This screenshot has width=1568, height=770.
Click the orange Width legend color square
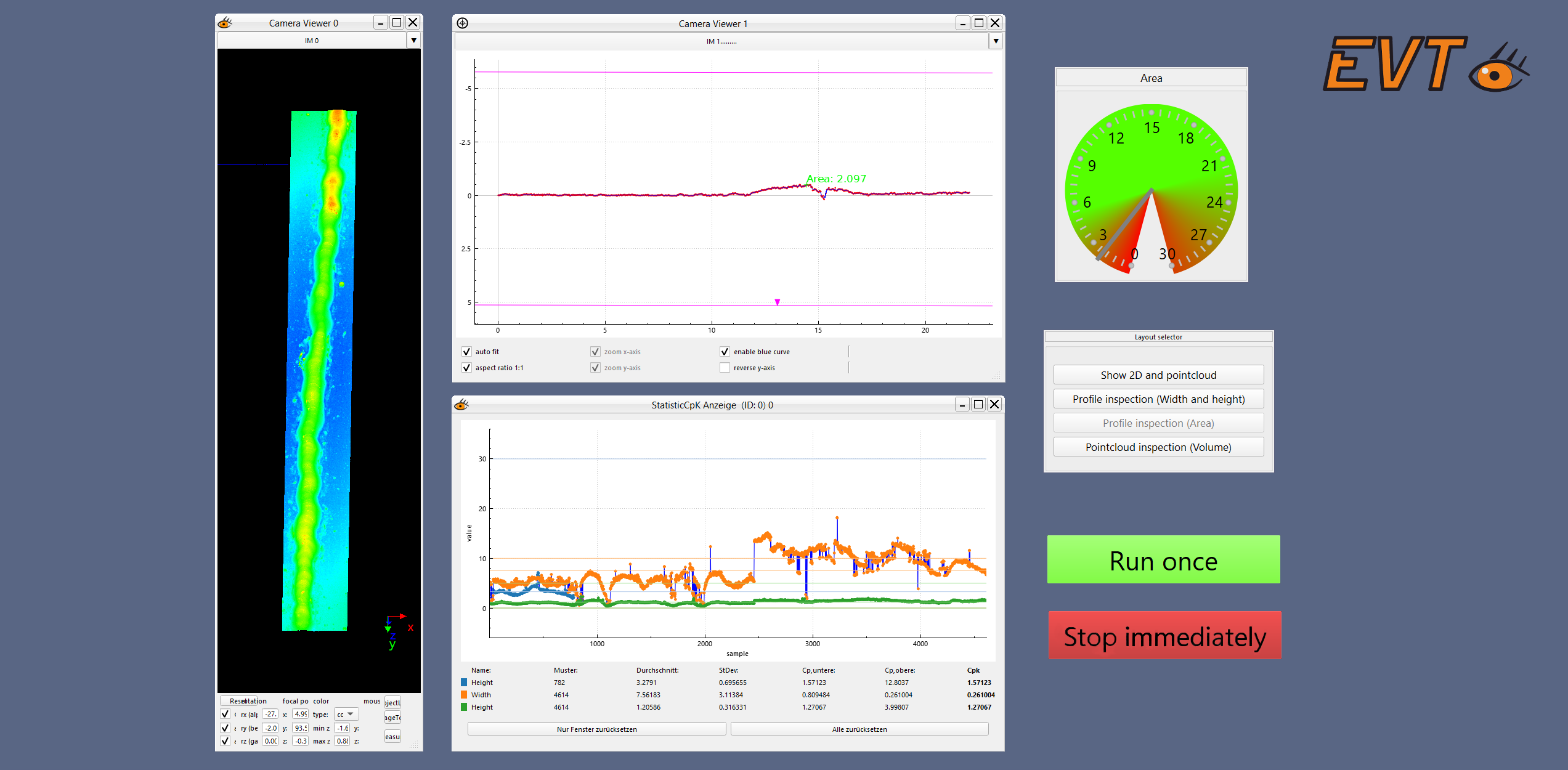tap(464, 695)
